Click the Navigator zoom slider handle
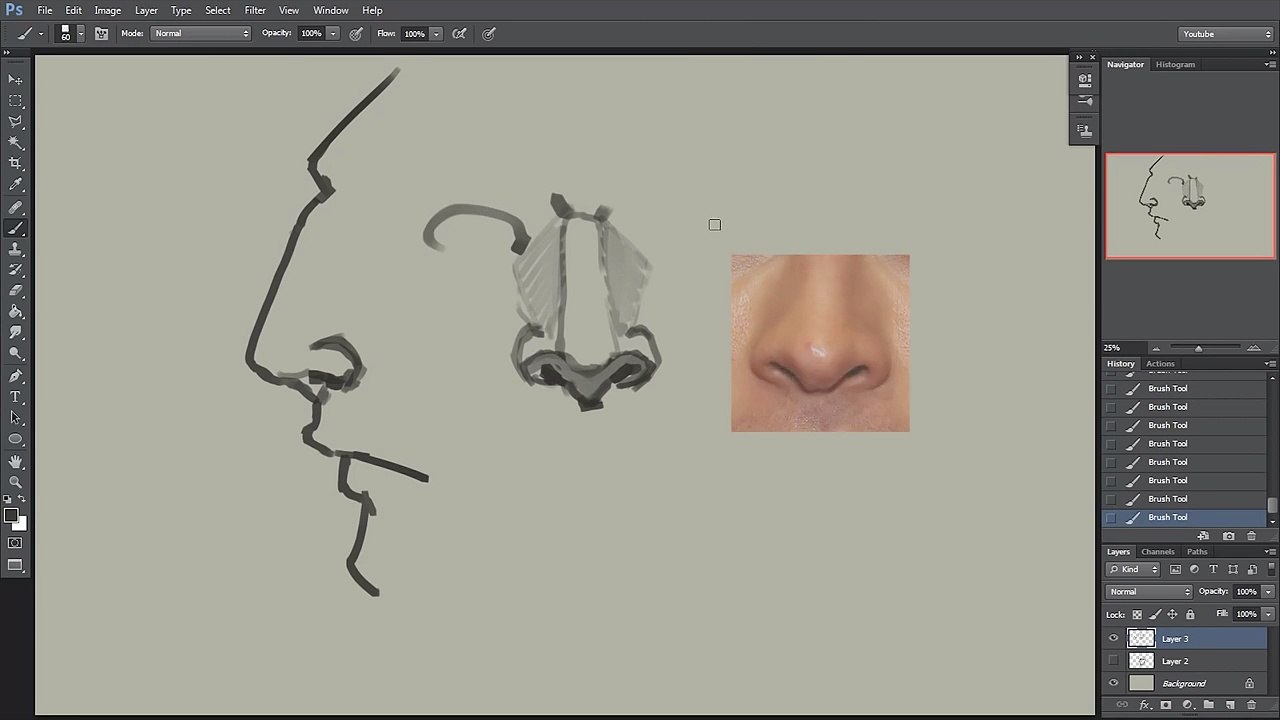Viewport: 1280px width, 720px height. (x=1198, y=348)
